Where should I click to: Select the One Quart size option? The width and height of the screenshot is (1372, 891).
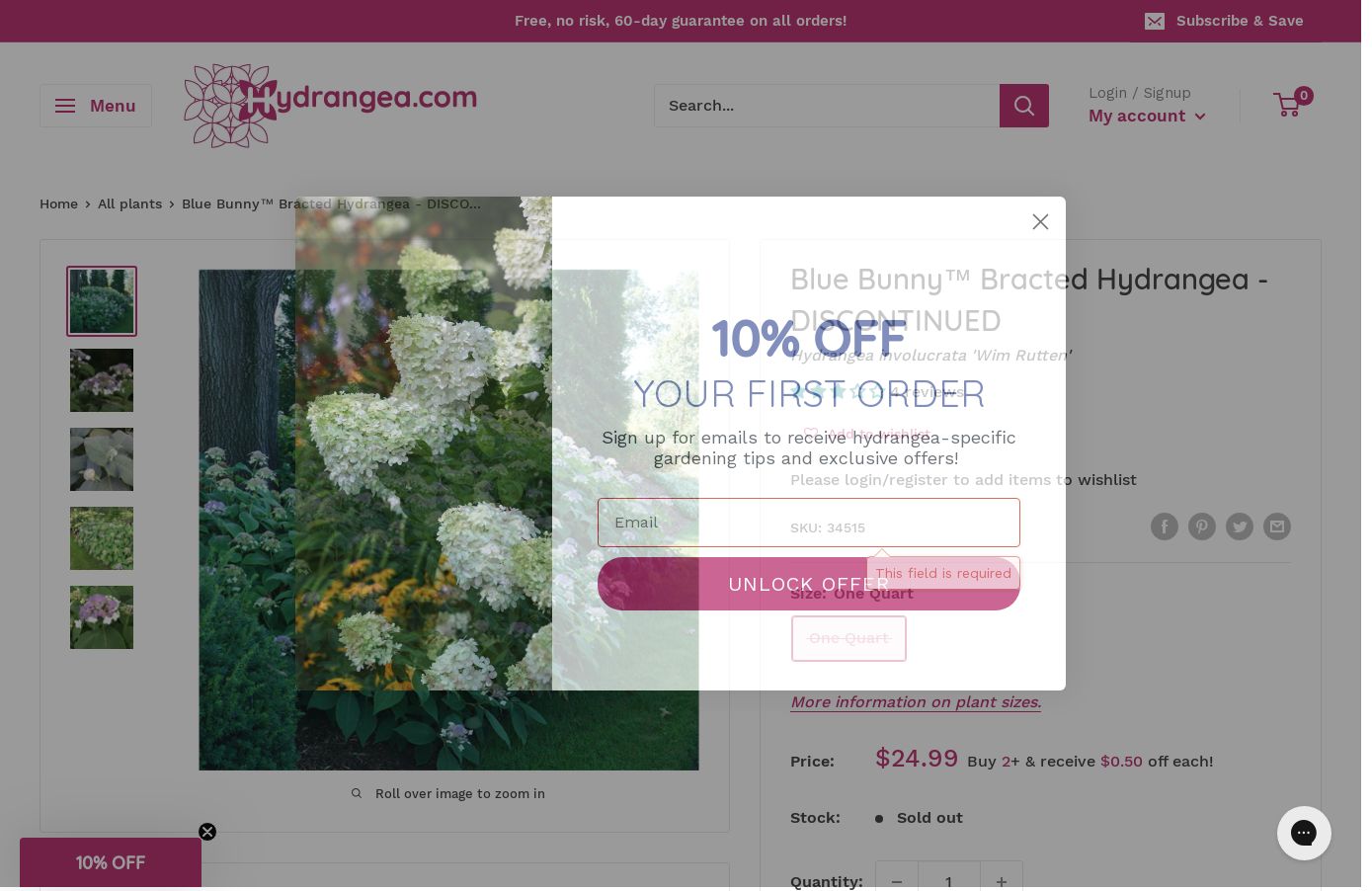pos(848,638)
